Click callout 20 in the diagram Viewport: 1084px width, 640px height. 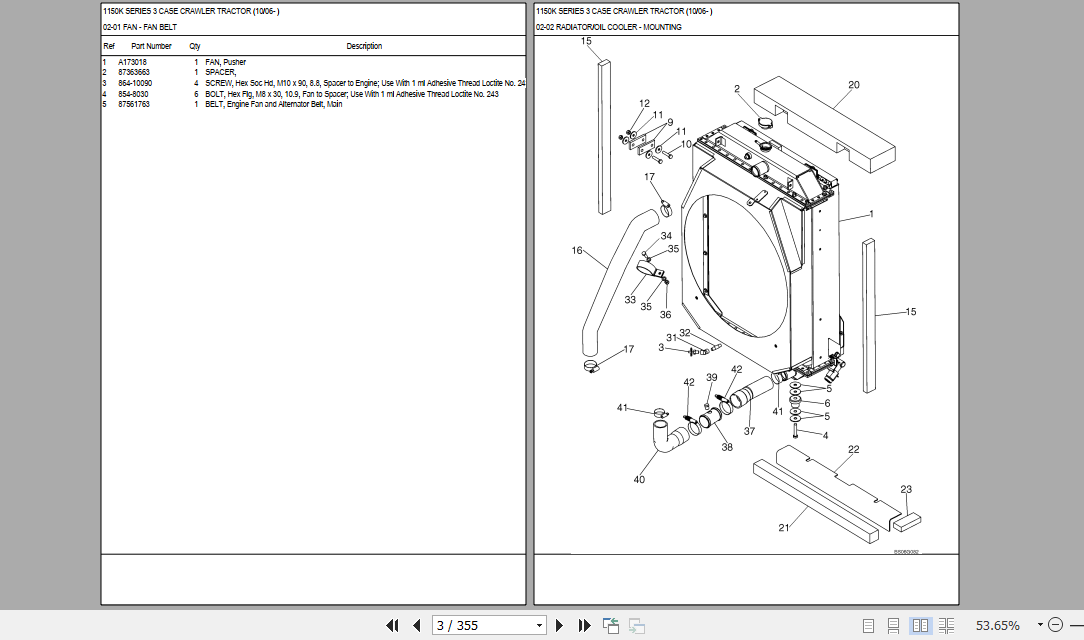pos(854,85)
